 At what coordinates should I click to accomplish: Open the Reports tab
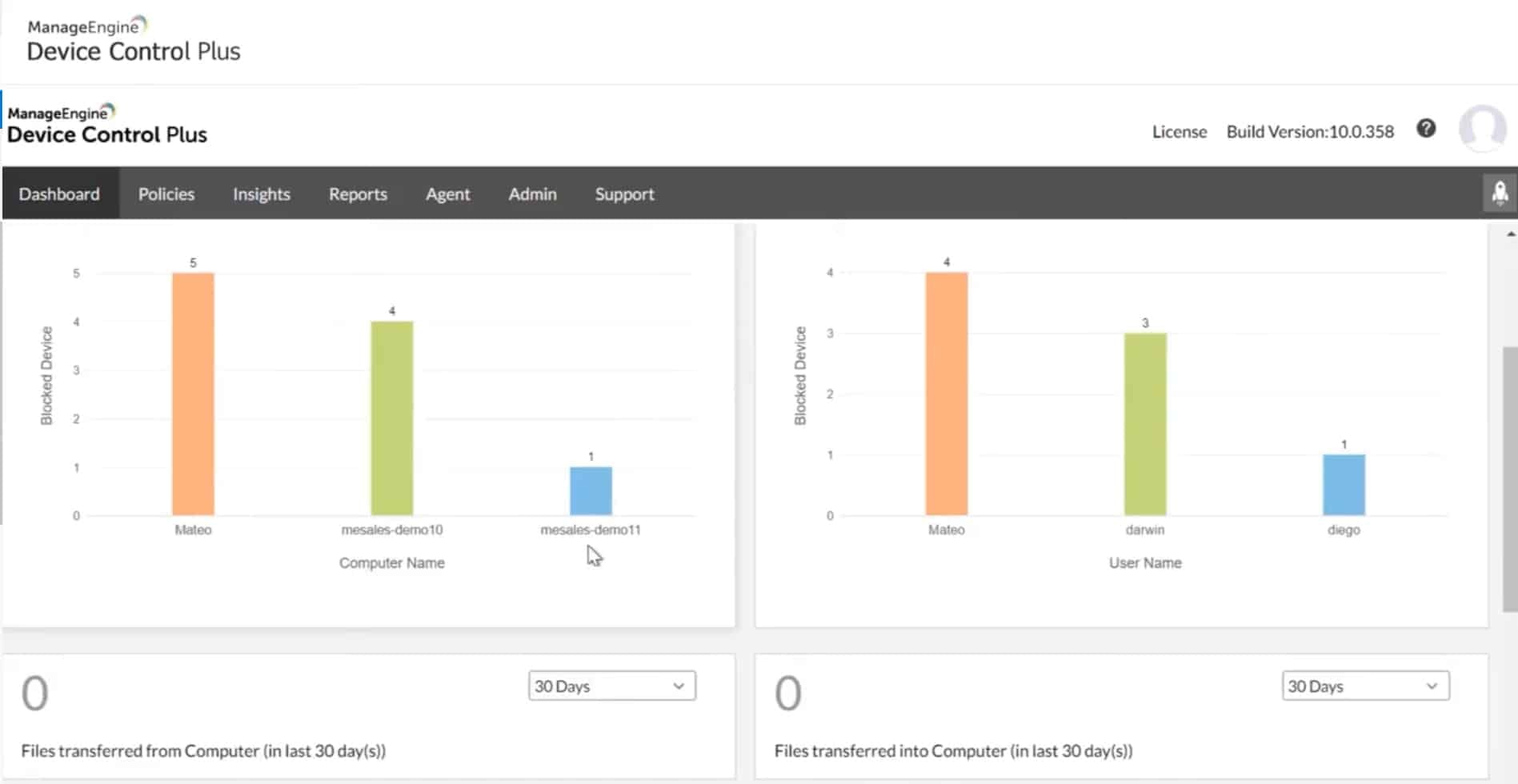358,194
